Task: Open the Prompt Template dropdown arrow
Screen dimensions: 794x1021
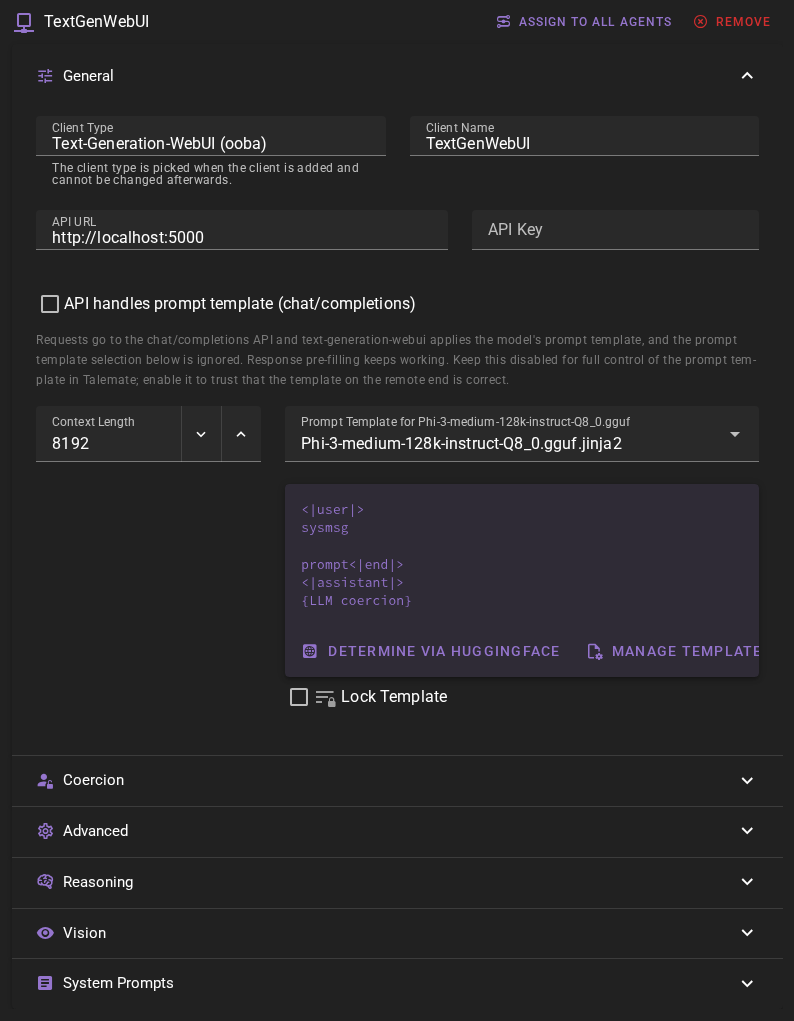Action: (x=735, y=434)
